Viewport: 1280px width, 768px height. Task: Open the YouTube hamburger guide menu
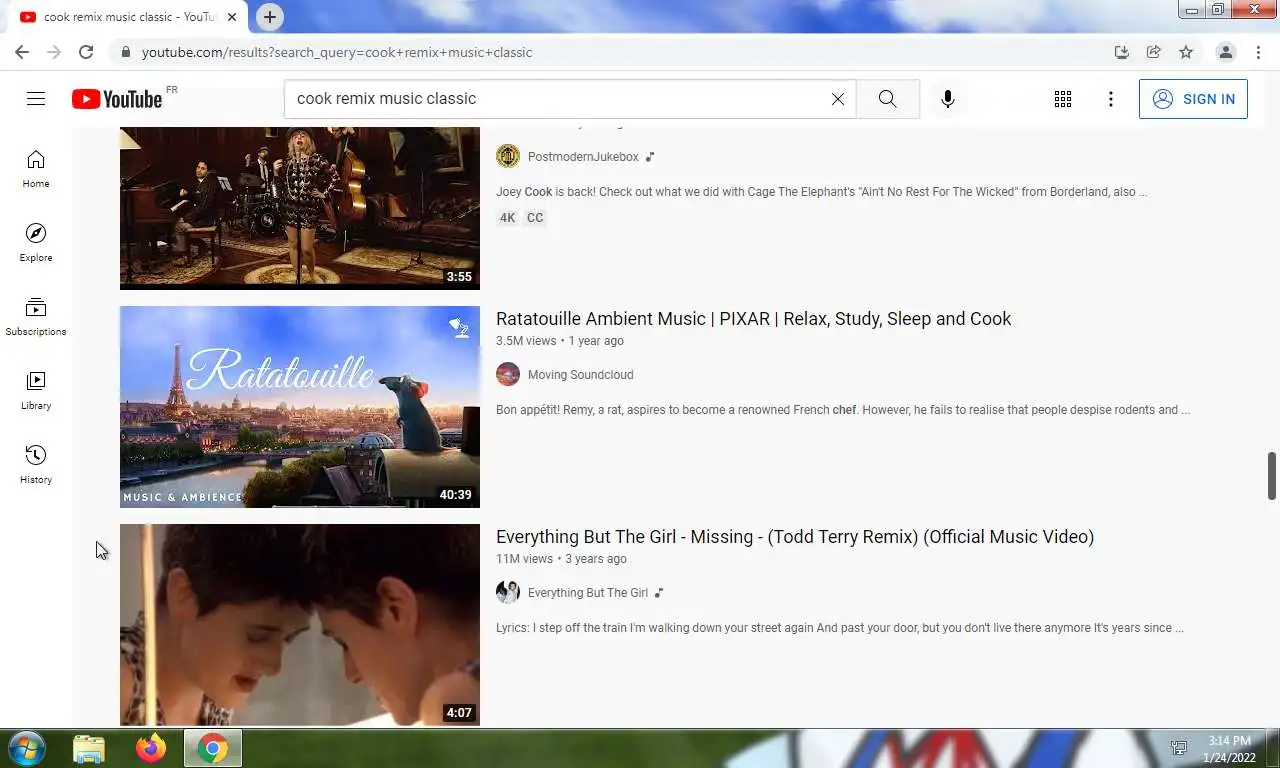coord(36,98)
